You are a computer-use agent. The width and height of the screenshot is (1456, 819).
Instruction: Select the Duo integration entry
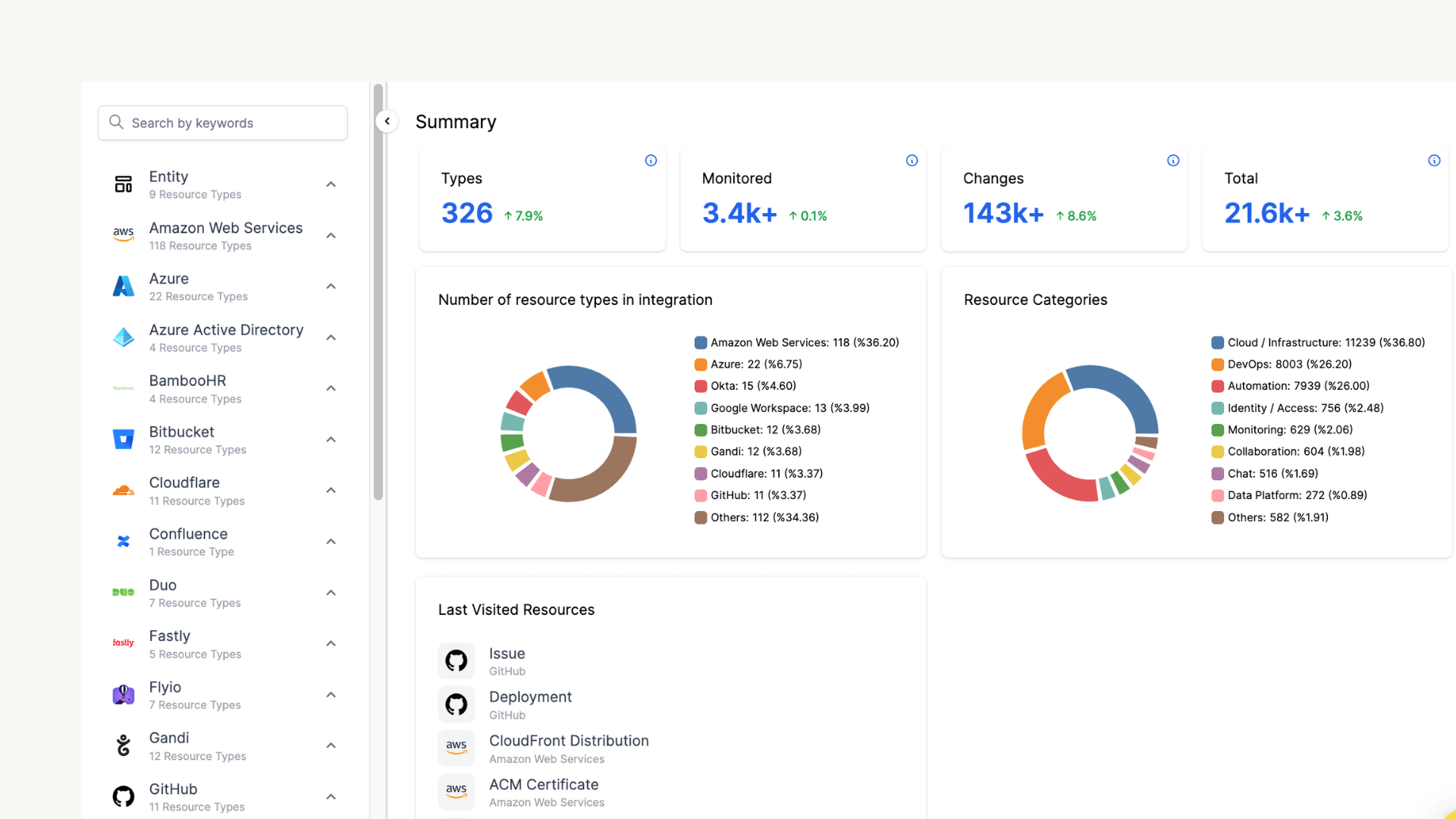[x=163, y=585]
